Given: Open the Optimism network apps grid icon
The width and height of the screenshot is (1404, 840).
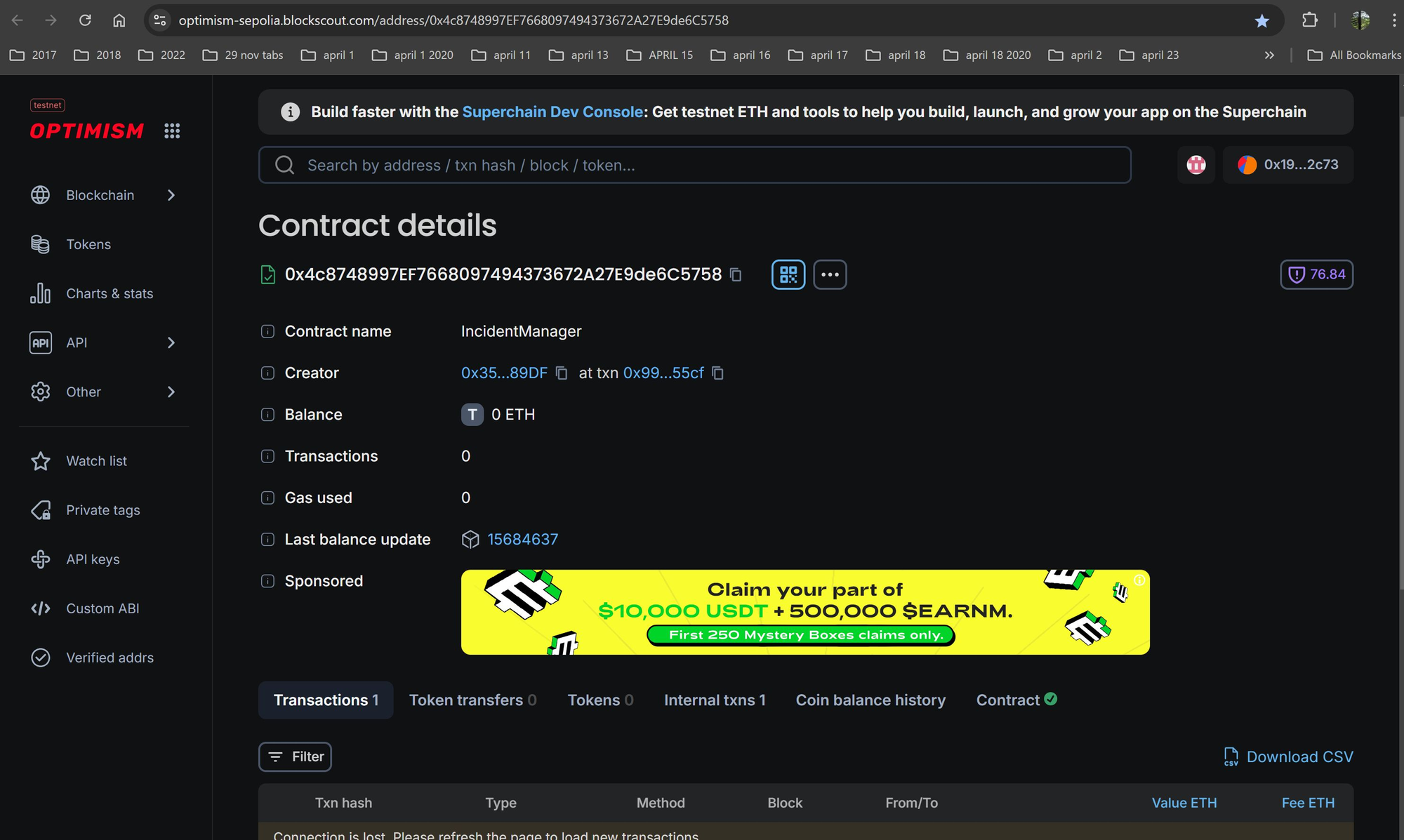Looking at the screenshot, I should pos(172,131).
